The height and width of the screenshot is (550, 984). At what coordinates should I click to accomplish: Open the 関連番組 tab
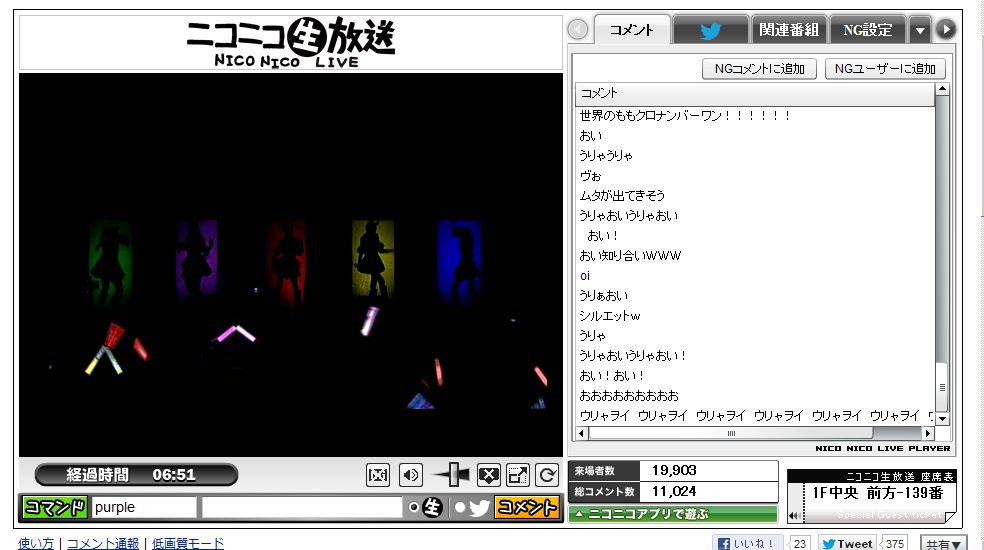pos(789,30)
